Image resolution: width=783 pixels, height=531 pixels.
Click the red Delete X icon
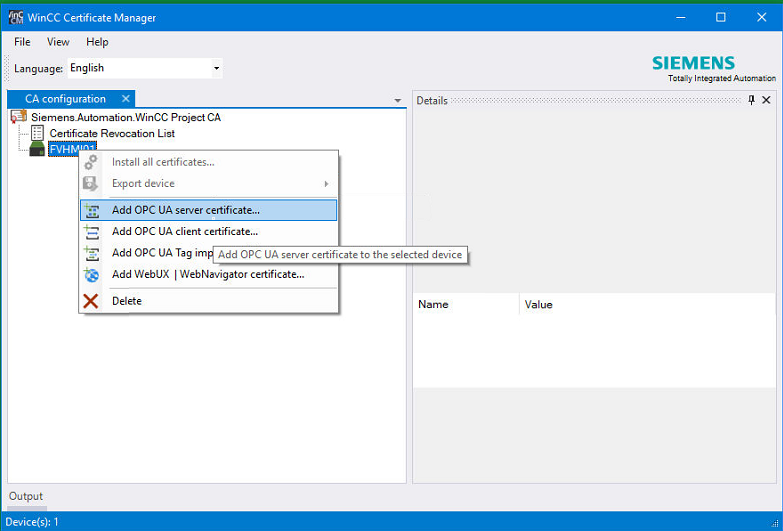[92, 301]
